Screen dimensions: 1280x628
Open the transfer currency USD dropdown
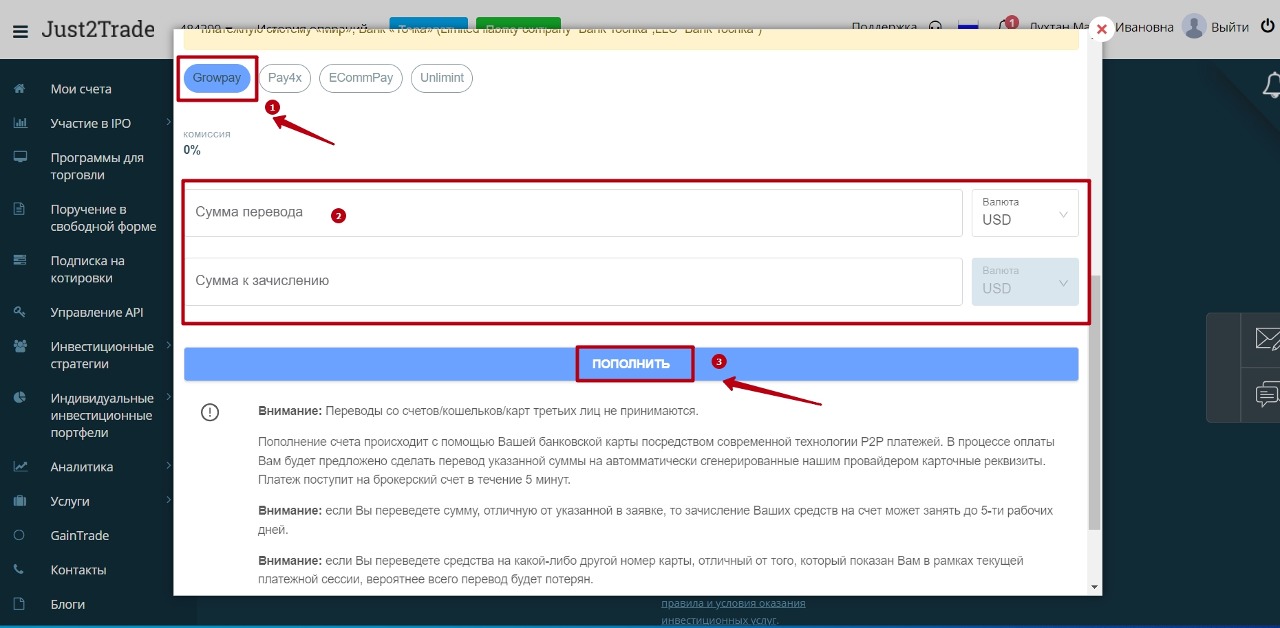pos(1025,213)
